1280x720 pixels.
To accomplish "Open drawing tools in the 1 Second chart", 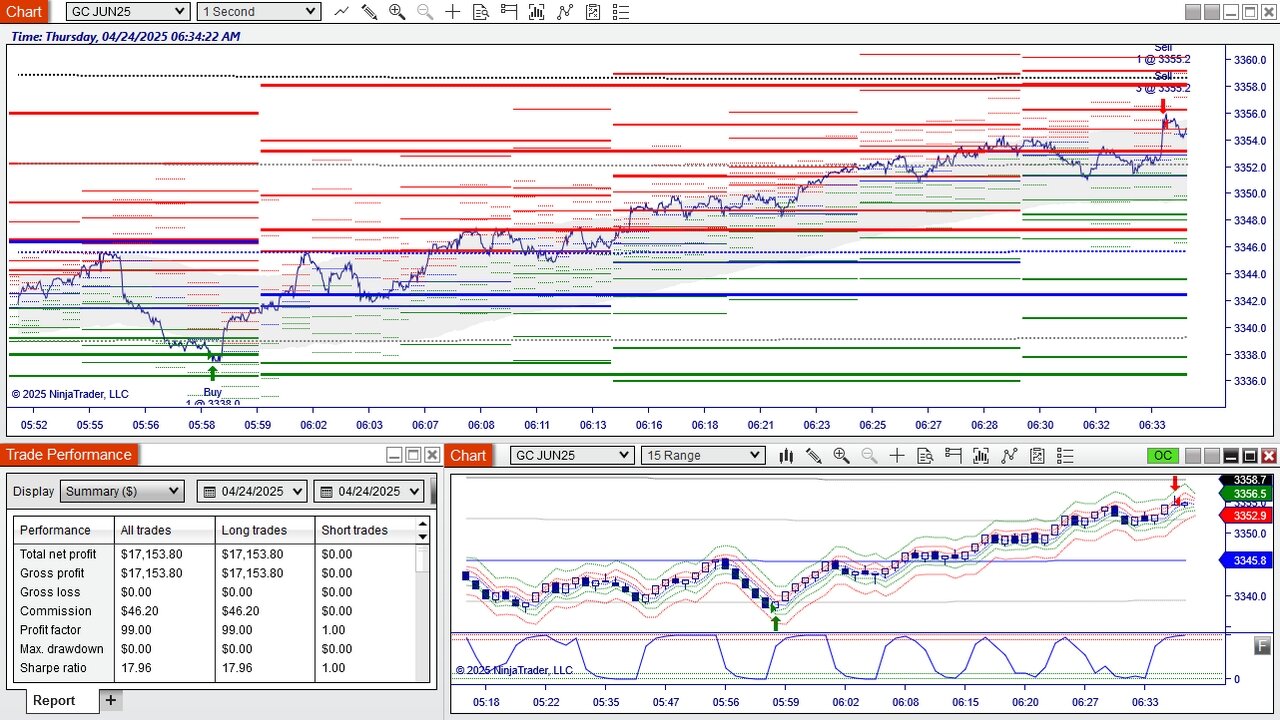I will [x=369, y=12].
